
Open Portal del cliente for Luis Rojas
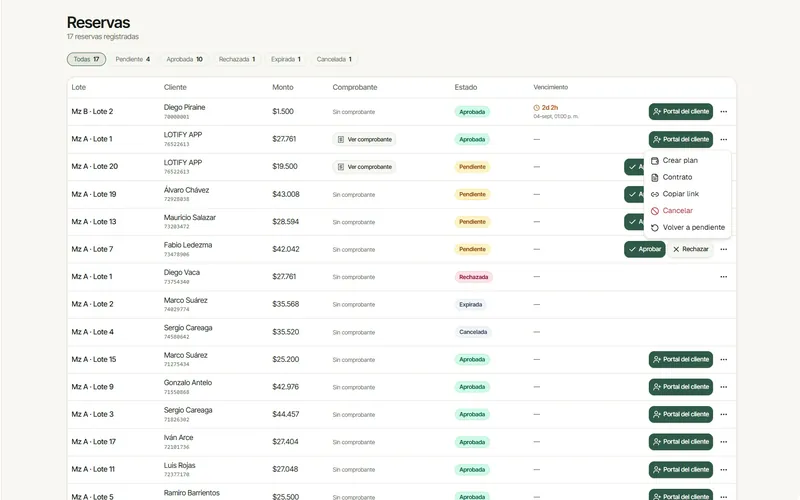pyautogui.click(x=681, y=470)
